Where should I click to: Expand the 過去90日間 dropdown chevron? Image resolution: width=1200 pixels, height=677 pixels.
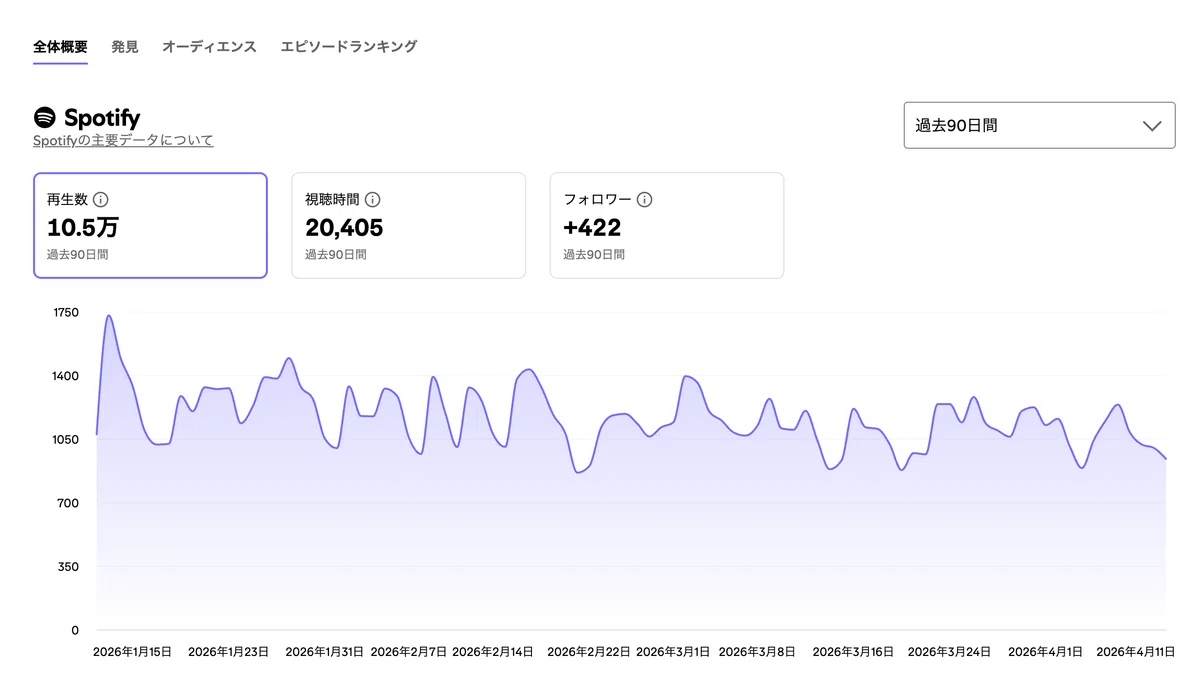point(1152,126)
